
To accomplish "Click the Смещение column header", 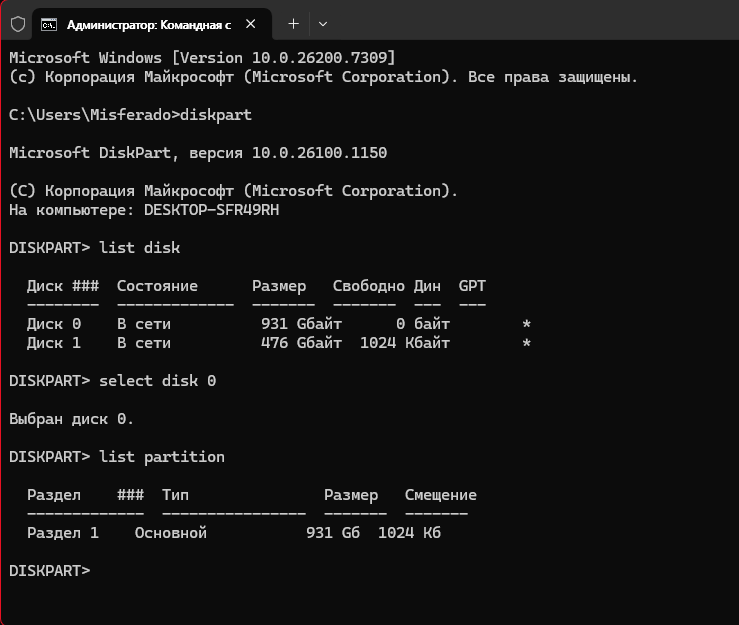I will (440, 495).
